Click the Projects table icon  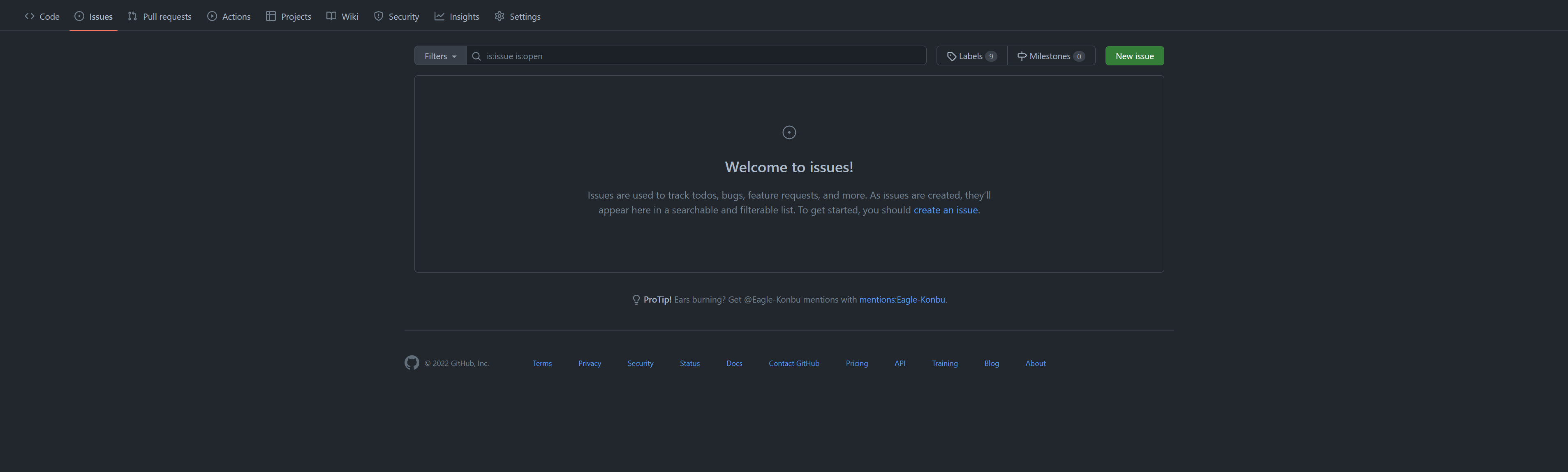tap(271, 16)
